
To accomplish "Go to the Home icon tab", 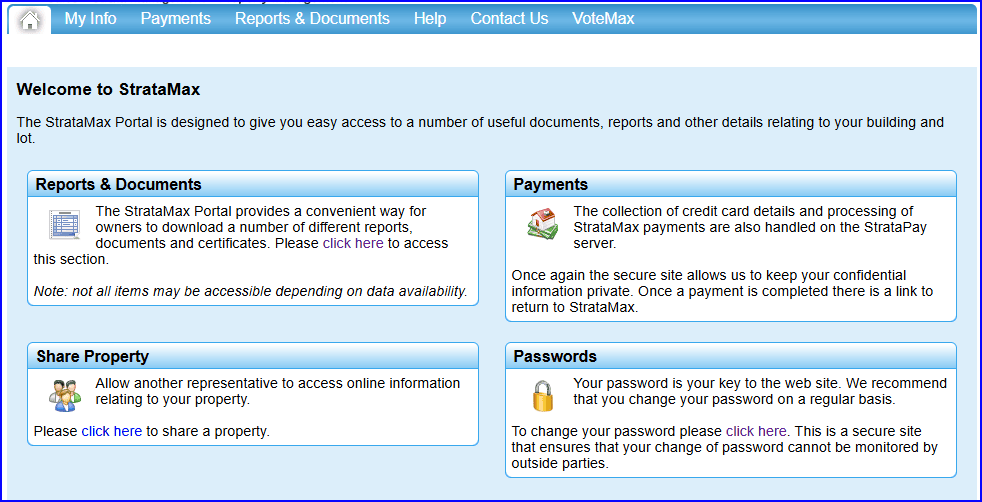I will tap(30, 20).
